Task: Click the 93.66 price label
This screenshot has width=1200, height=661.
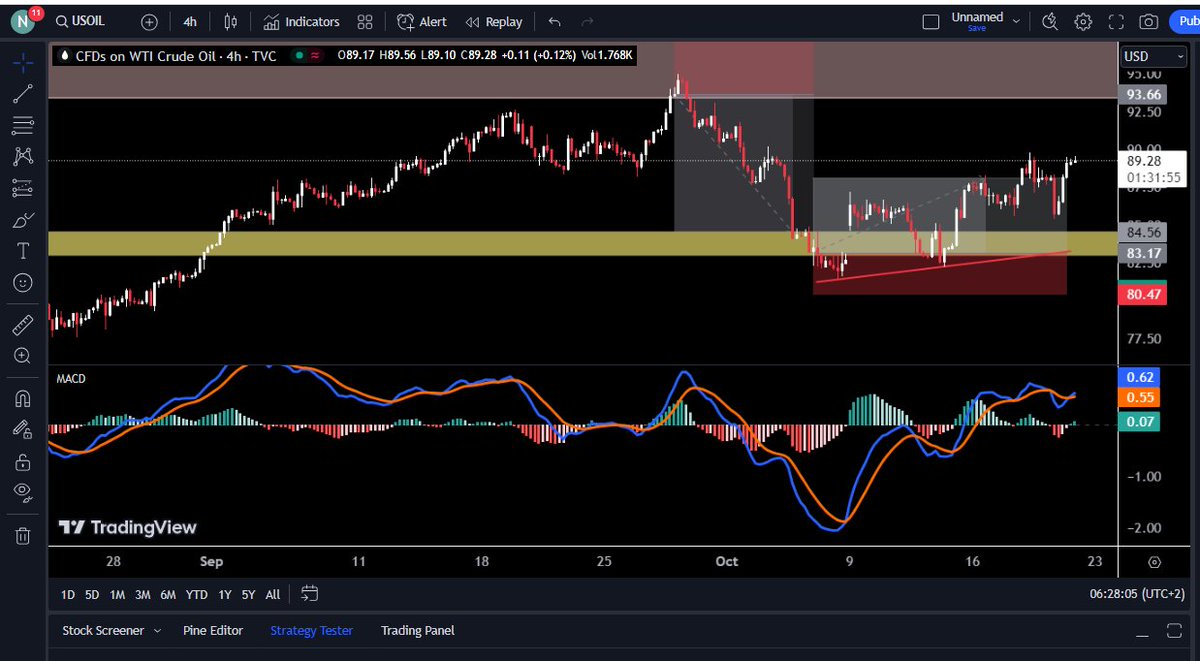Action: click(1143, 94)
